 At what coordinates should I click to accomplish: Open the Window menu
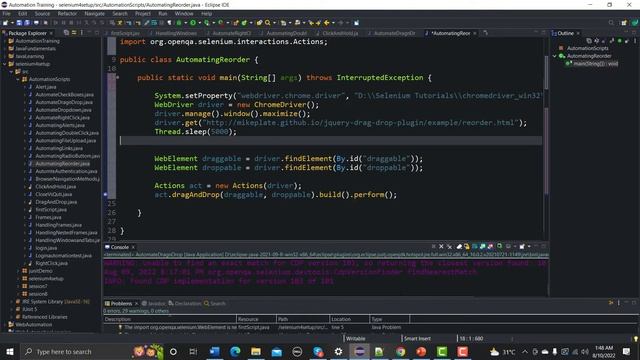pos(184,13)
